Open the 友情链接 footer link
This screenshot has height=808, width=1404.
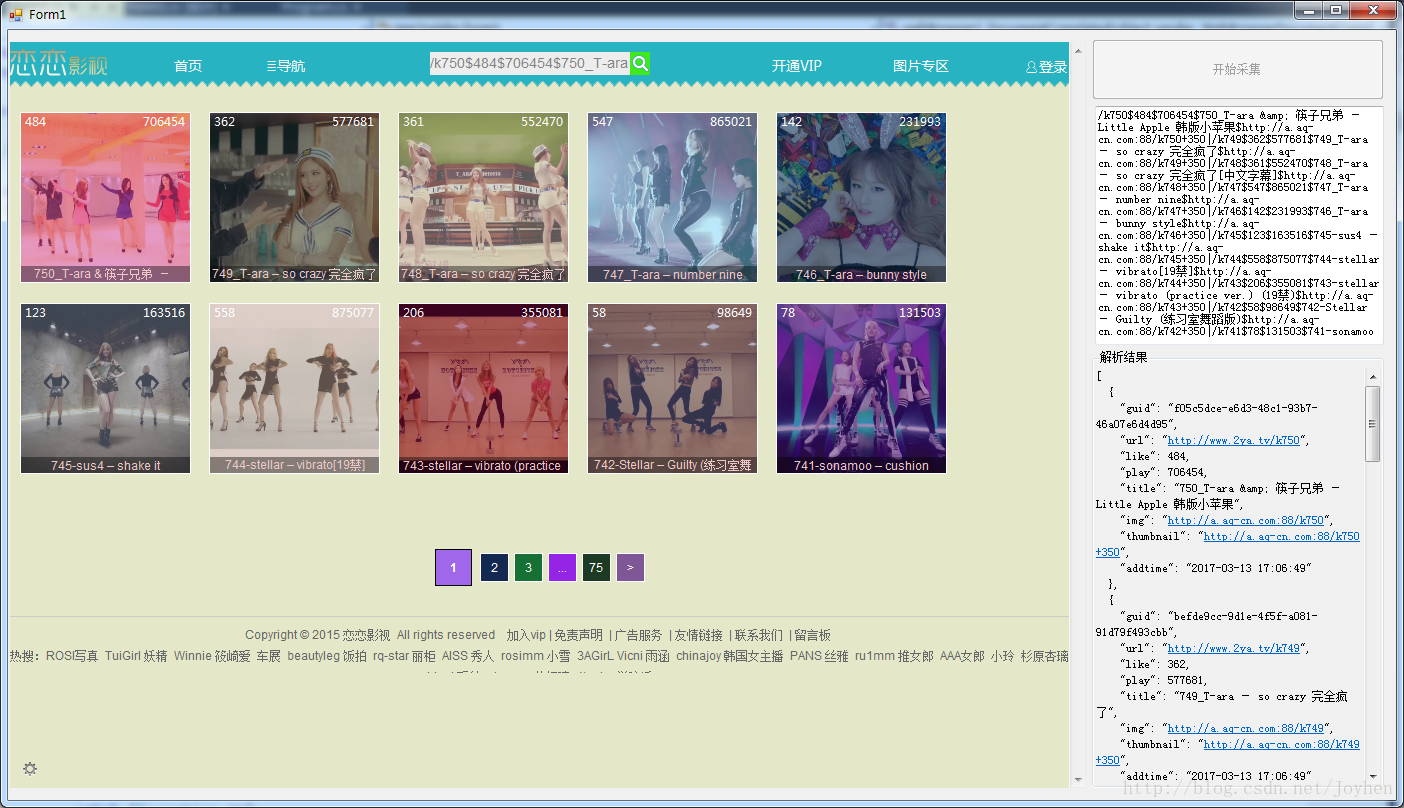(698, 635)
